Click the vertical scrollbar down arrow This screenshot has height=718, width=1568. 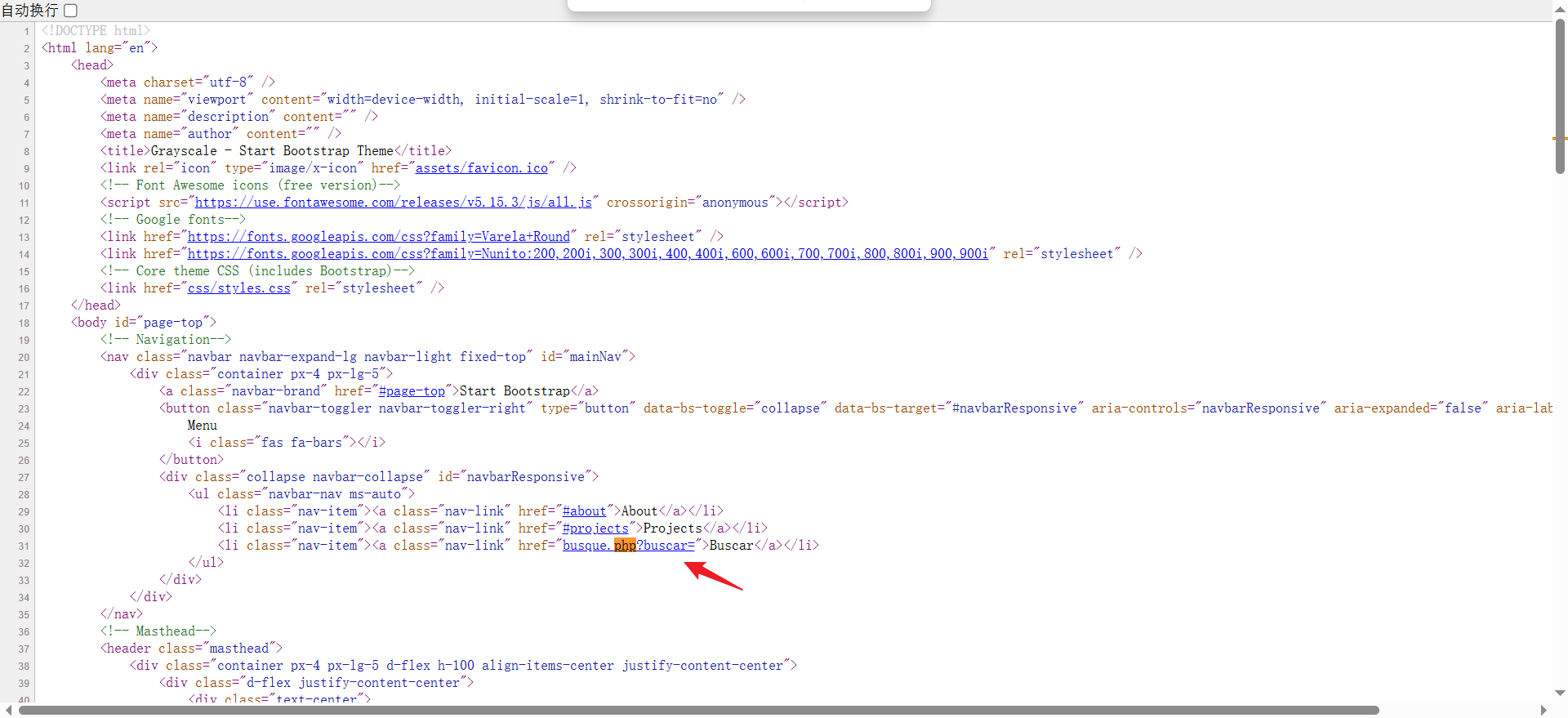[1560, 693]
